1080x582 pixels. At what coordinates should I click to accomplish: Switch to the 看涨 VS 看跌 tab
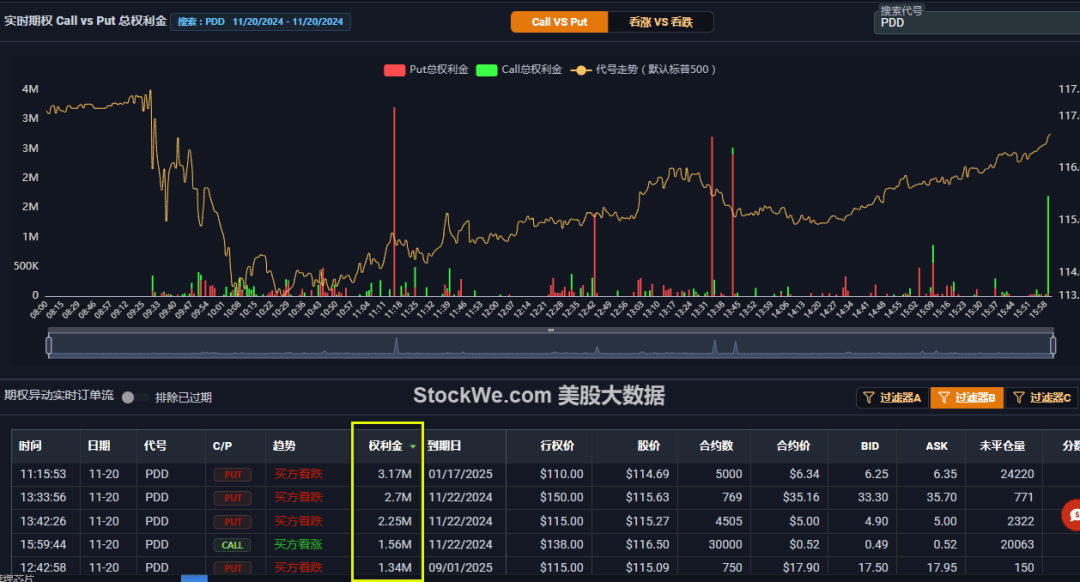coord(661,22)
